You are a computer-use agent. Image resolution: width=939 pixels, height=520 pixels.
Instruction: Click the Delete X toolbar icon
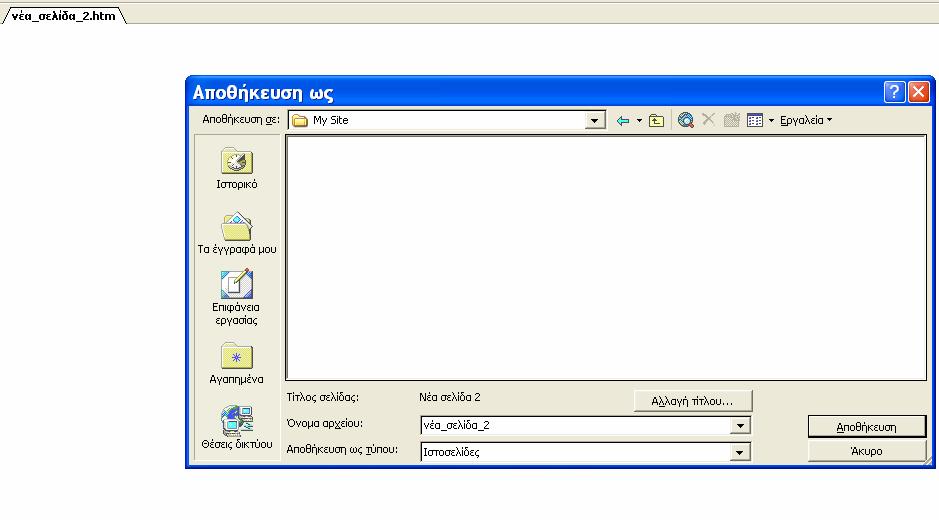(x=708, y=119)
